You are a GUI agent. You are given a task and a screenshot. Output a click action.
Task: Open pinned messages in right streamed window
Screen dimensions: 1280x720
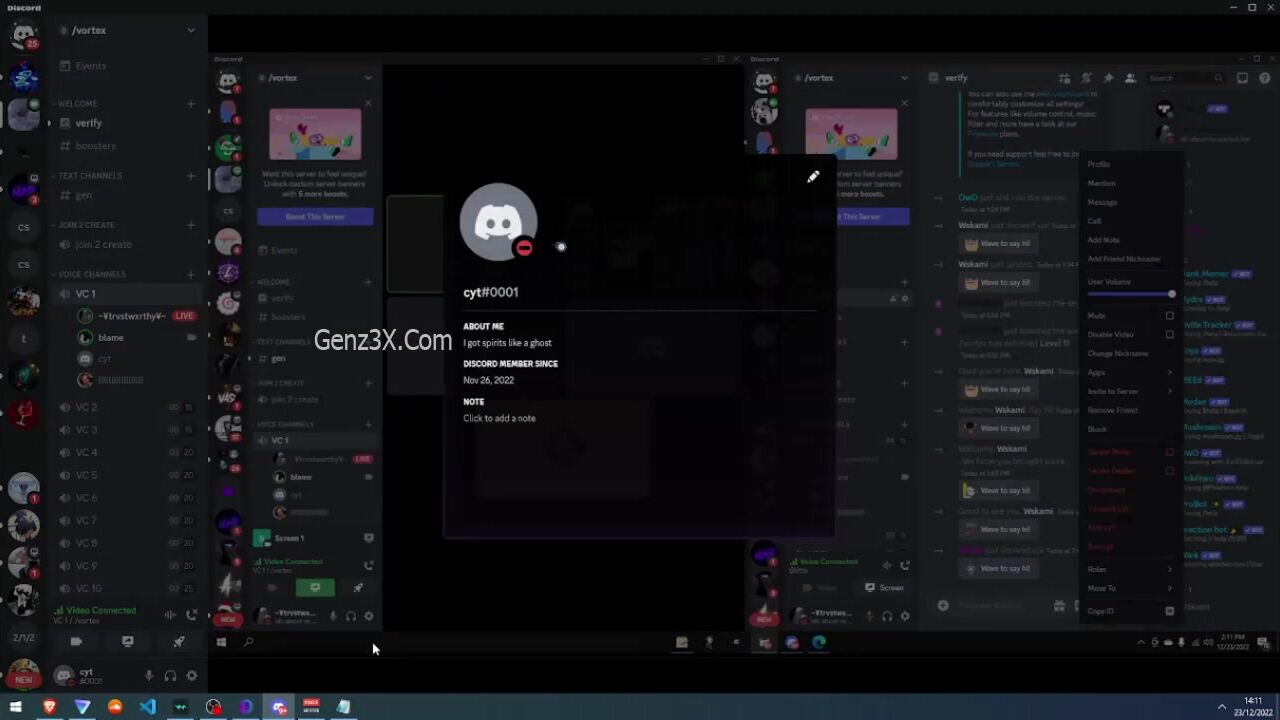click(1108, 78)
